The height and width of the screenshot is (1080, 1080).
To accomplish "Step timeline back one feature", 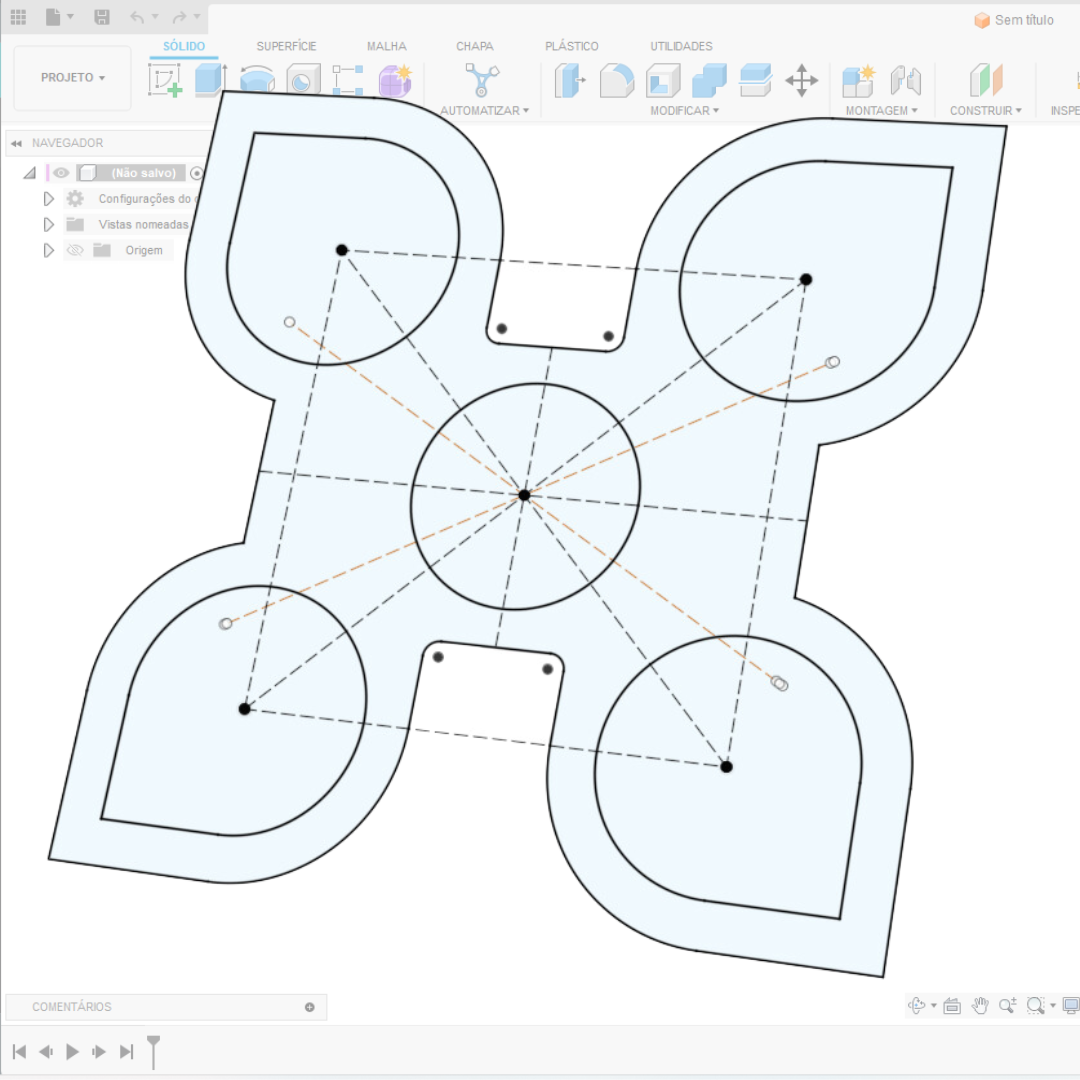I will (x=46, y=1052).
